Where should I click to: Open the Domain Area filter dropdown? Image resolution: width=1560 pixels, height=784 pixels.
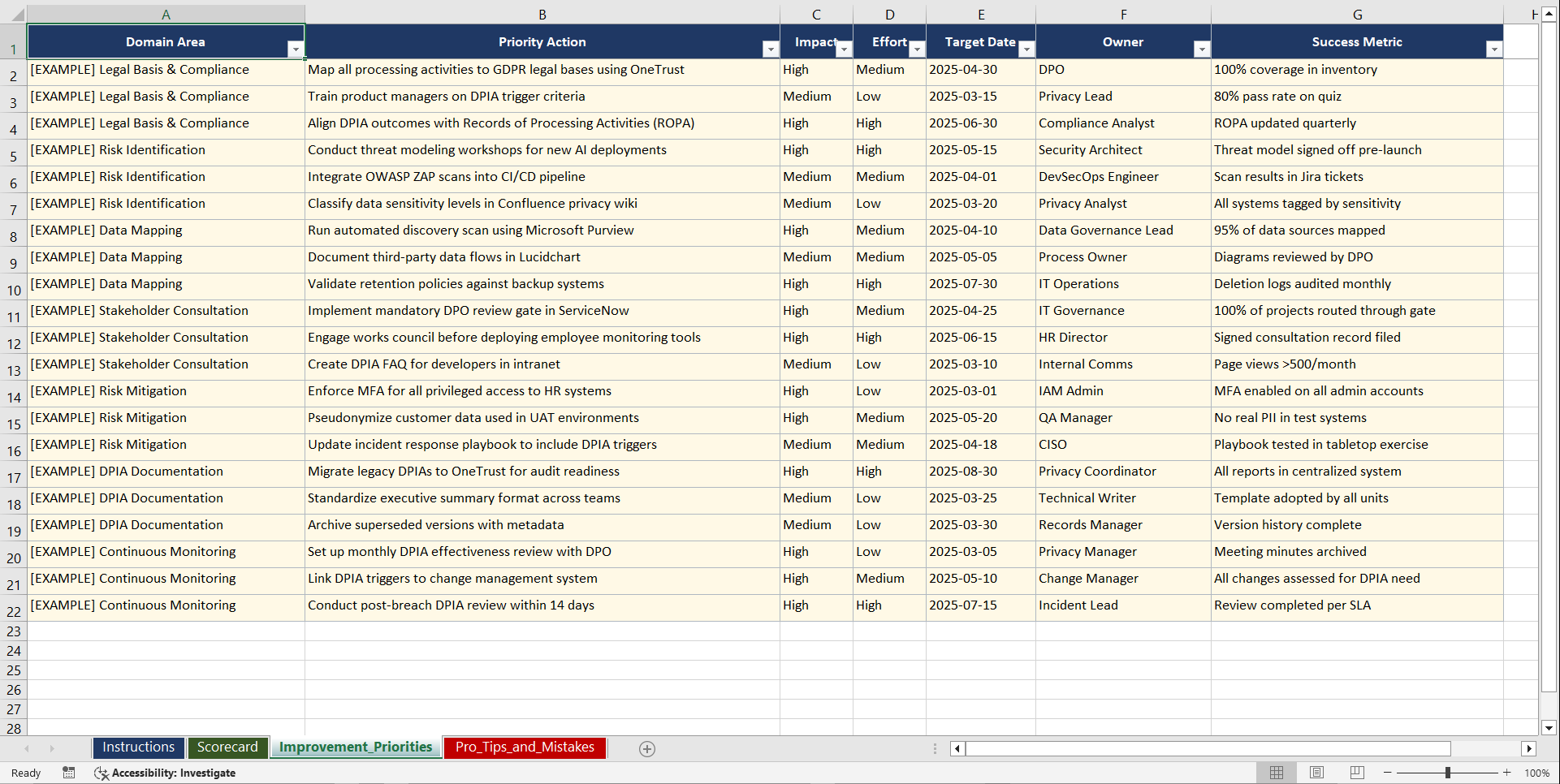pos(297,49)
